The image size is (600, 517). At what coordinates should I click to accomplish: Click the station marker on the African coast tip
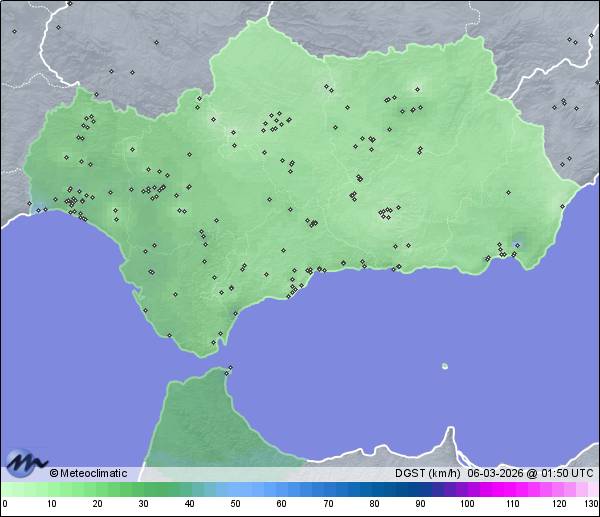230,369
